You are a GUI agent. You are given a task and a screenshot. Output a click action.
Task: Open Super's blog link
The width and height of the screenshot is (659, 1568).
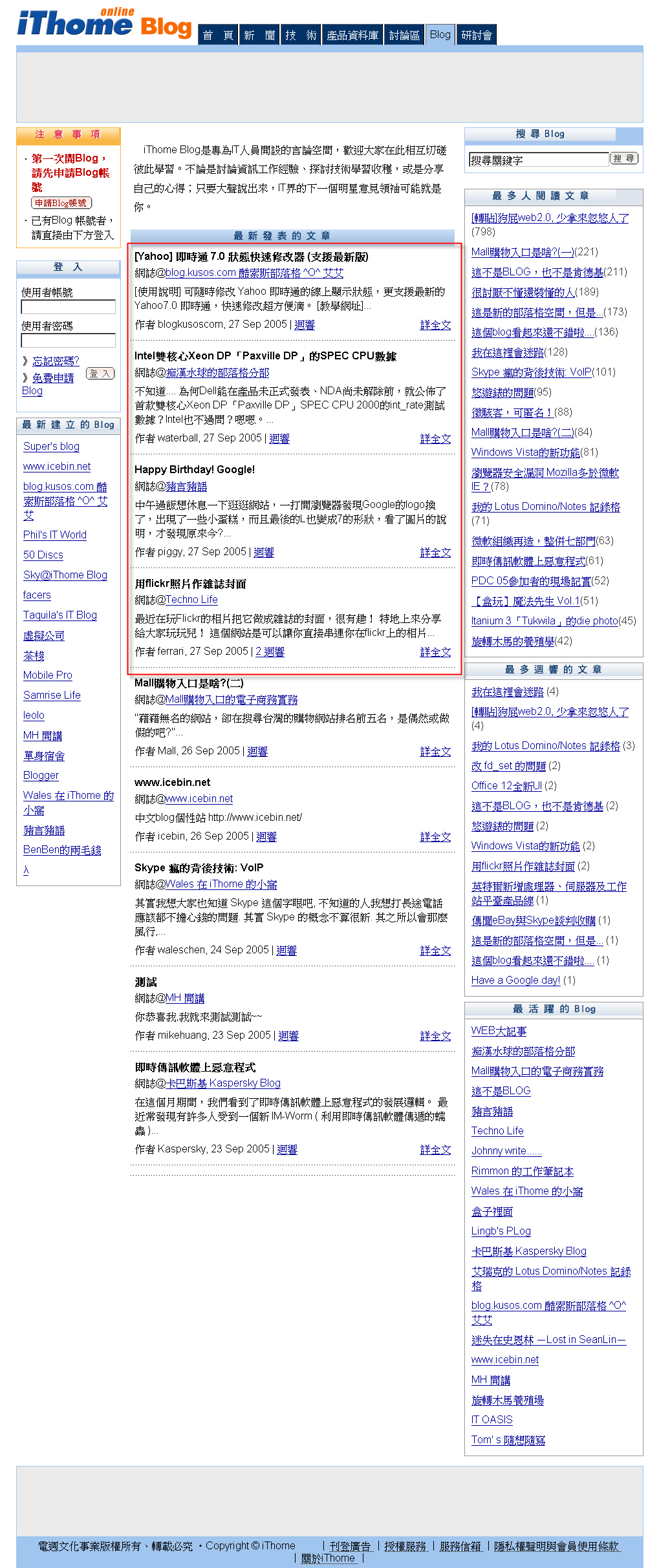click(51, 446)
